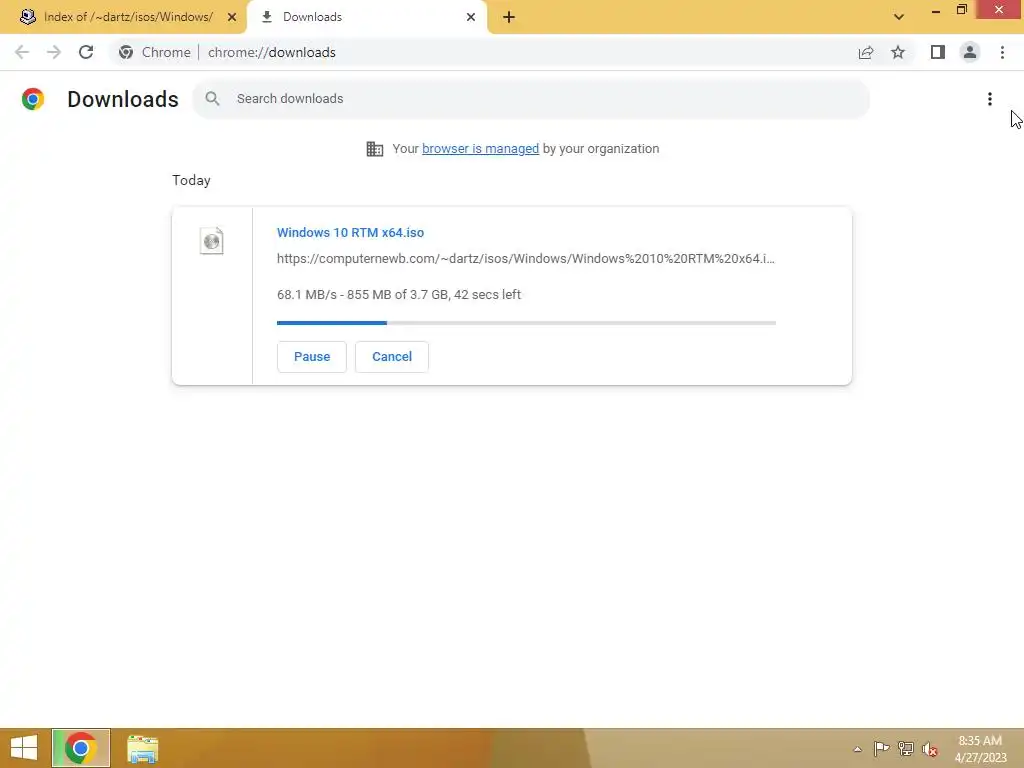Open the Downloads page more actions menu
Screen dimensions: 1024x768
pos(990,99)
